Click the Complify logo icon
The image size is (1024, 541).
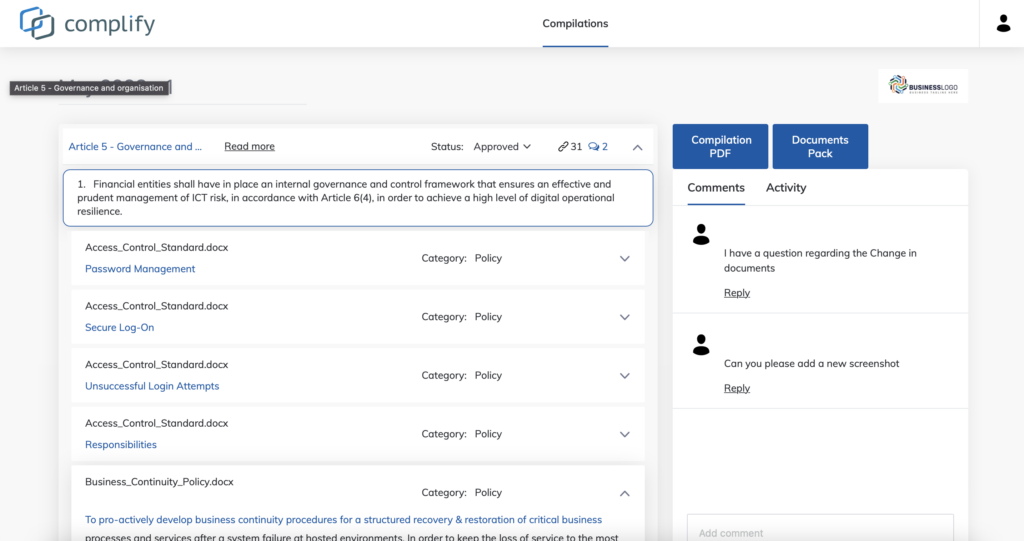point(37,23)
